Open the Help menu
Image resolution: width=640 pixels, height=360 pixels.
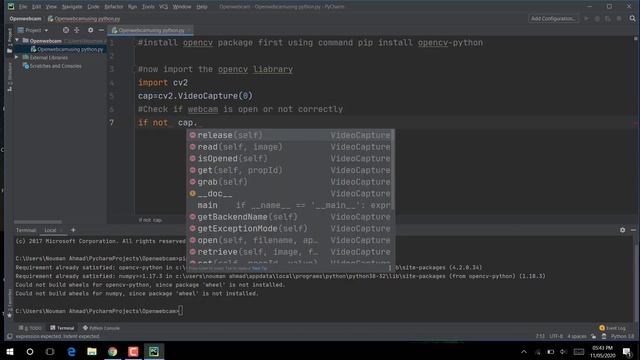202,7
